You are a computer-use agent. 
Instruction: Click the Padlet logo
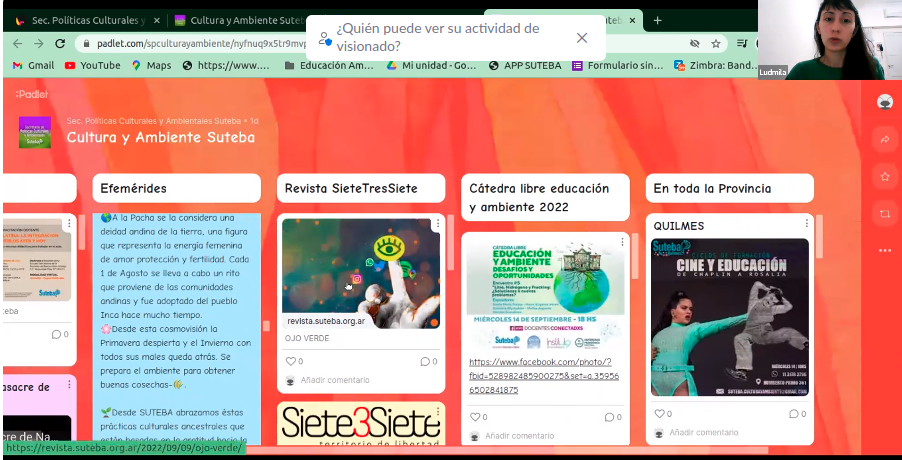(30, 93)
